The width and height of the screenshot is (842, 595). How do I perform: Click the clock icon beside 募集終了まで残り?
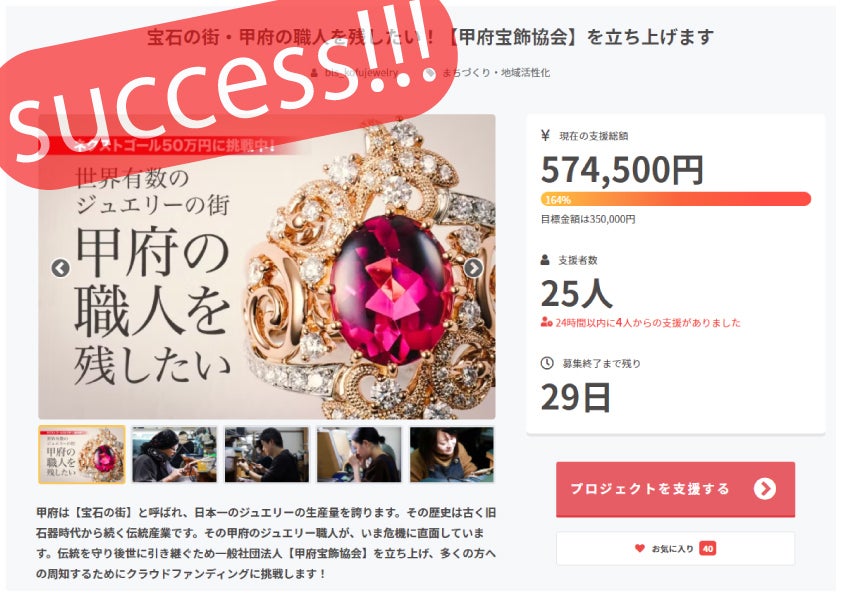click(x=547, y=363)
